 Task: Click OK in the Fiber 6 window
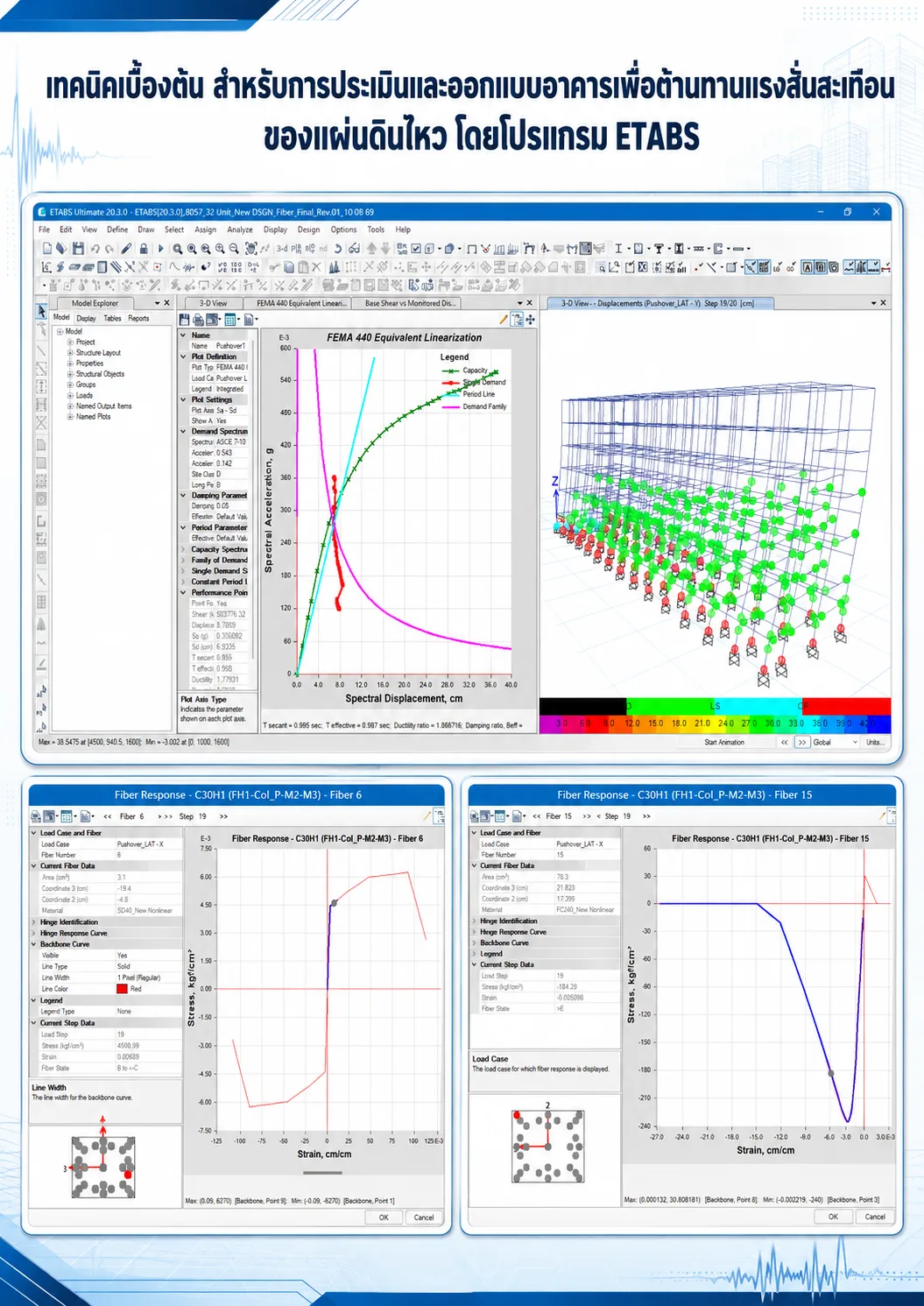coord(384,1218)
